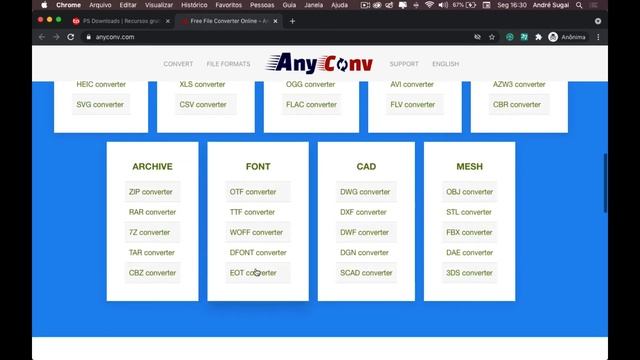This screenshot has height=360, width=640.
Task: Open the ENGLISH language selector
Action: pyautogui.click(x=445, y=64)
